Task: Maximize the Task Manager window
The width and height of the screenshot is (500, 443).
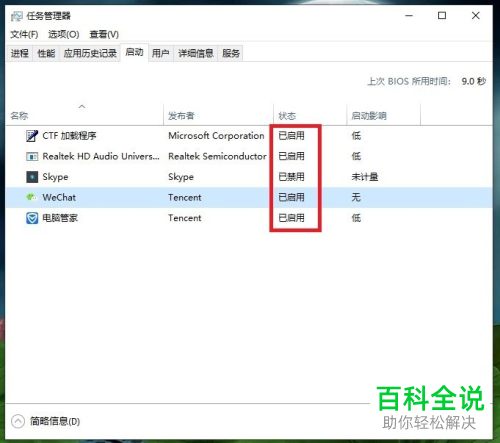Action: (442, 16)
